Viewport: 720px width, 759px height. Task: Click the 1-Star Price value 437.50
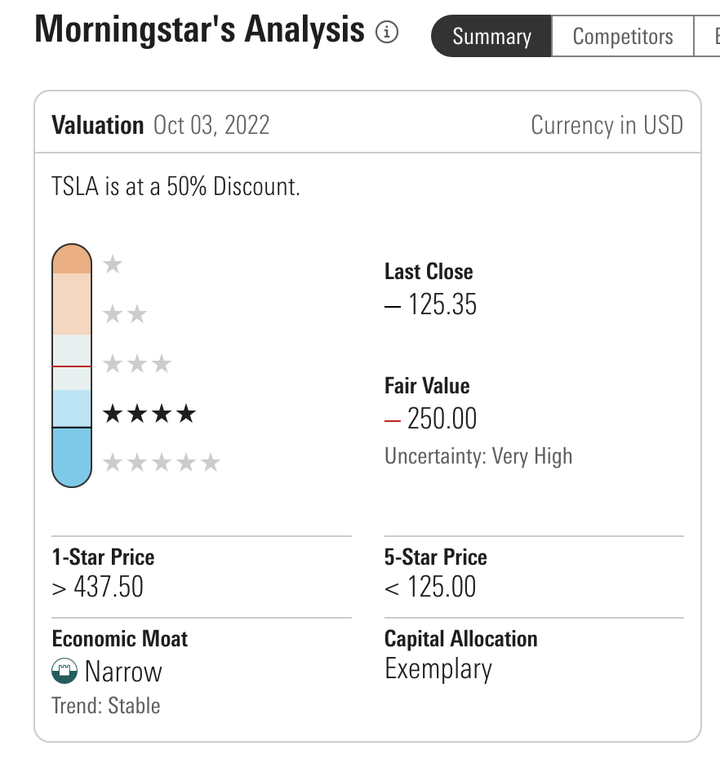(108, 587)
